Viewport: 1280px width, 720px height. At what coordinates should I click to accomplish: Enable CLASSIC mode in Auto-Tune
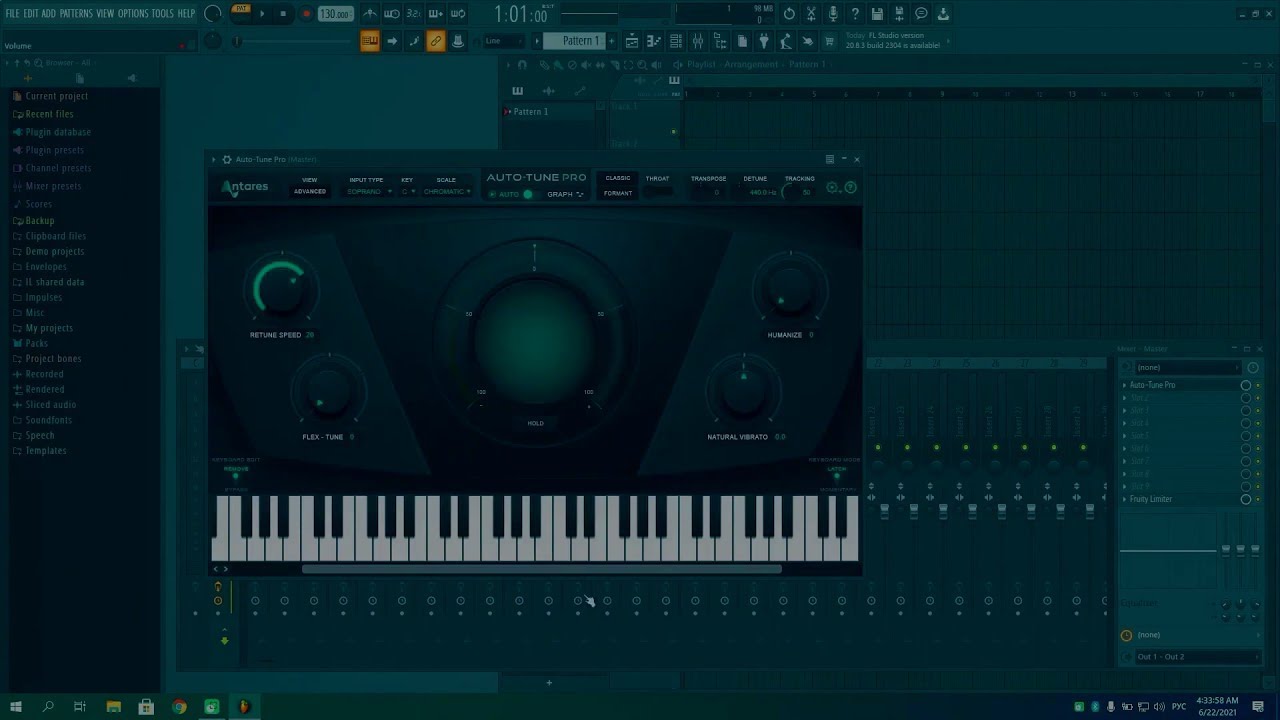click(618, 178)
